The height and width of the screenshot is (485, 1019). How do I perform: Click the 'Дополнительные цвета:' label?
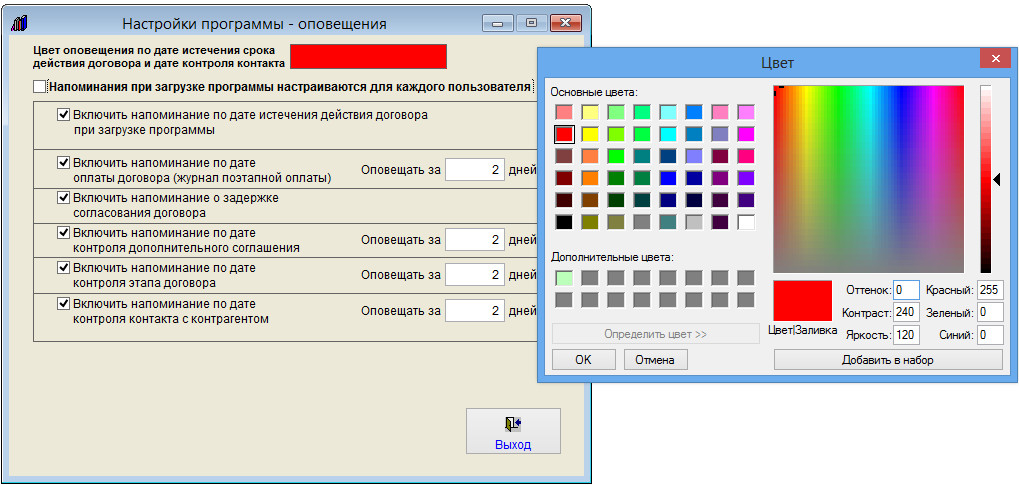click(612, 257)
